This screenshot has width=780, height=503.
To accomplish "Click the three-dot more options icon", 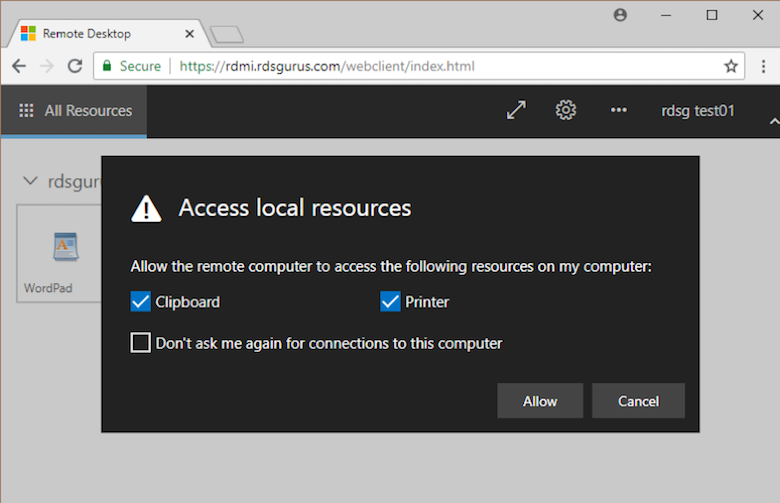I will (618, 111).
